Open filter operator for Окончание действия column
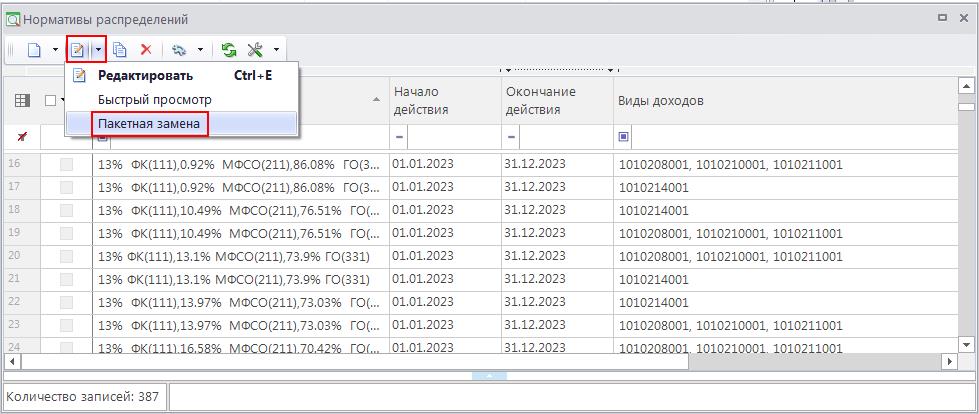The width and height of the screenshot is (979, 414). (511, 137)
